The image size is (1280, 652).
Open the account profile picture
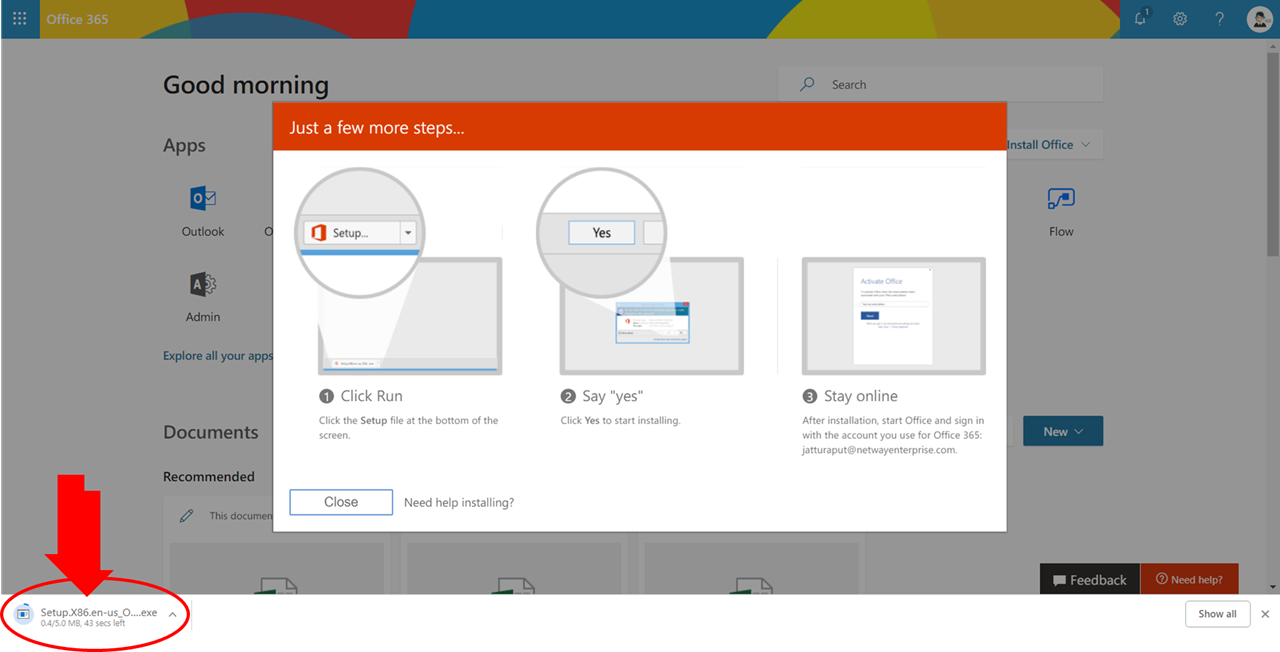[x=1259, y=19]
